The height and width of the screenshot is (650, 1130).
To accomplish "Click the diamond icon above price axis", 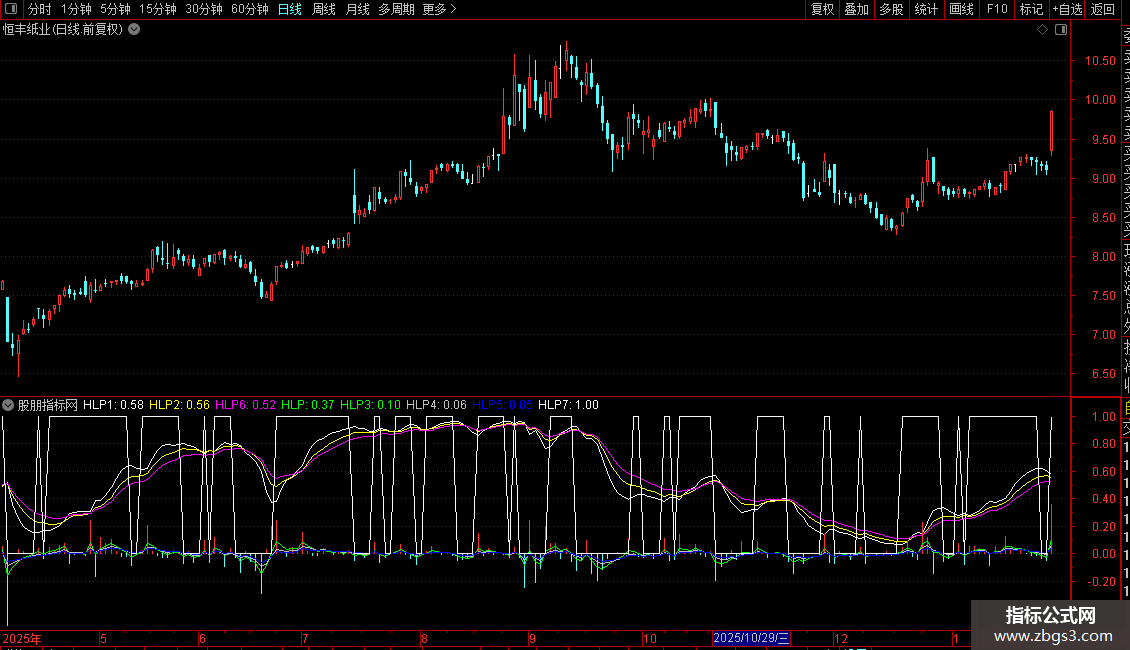I will point(1042,30).
